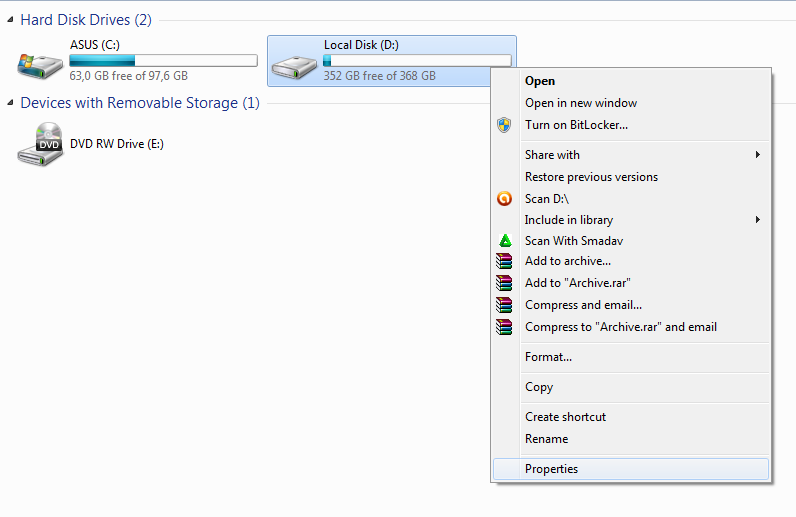Viewport: 796px width, 517px height.
Task: Select the Local Disk (D:) drive icon
Action: tap(294, 67)
